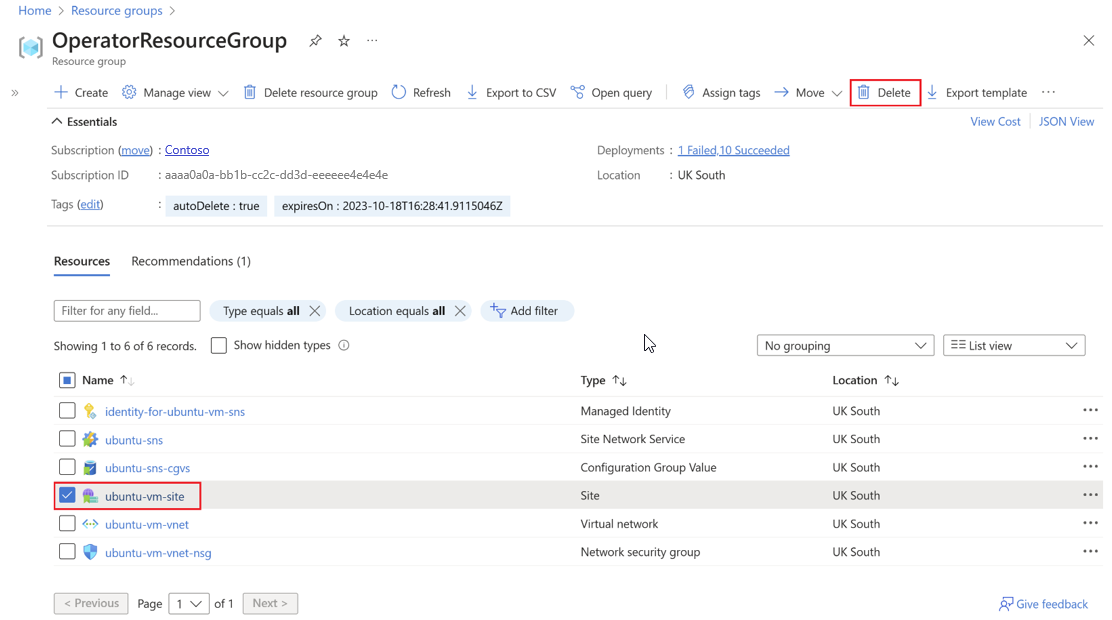Screen dimensions: 1112x620
Task: Check the ubuntu-vm-vnet row checkbox
Action: point(67,523)
